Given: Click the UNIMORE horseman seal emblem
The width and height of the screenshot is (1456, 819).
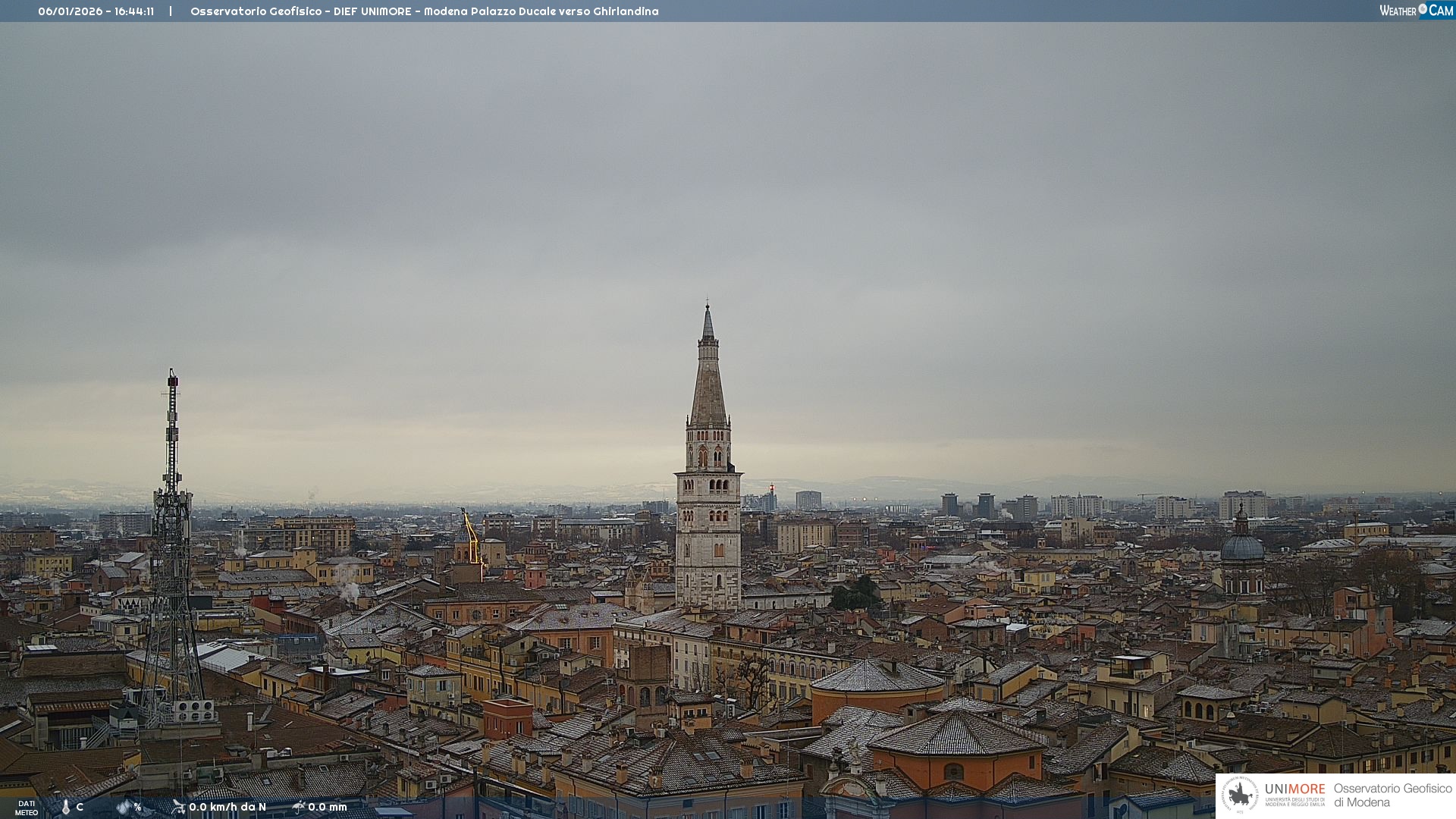Looking at the screenshot, I should coord(1240,795).
